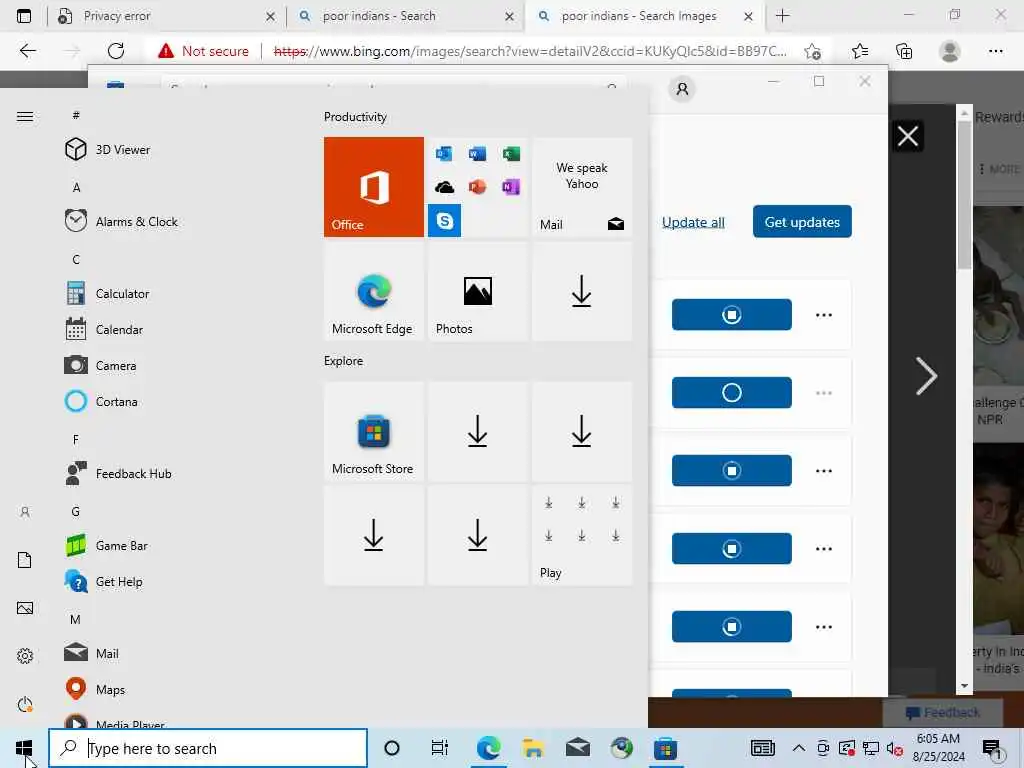Image resolution: width=1024 pixels, height=768 pixels.
Task: Switch to 'poor indians - Search' tab
Action: click(x=404, y=16)
